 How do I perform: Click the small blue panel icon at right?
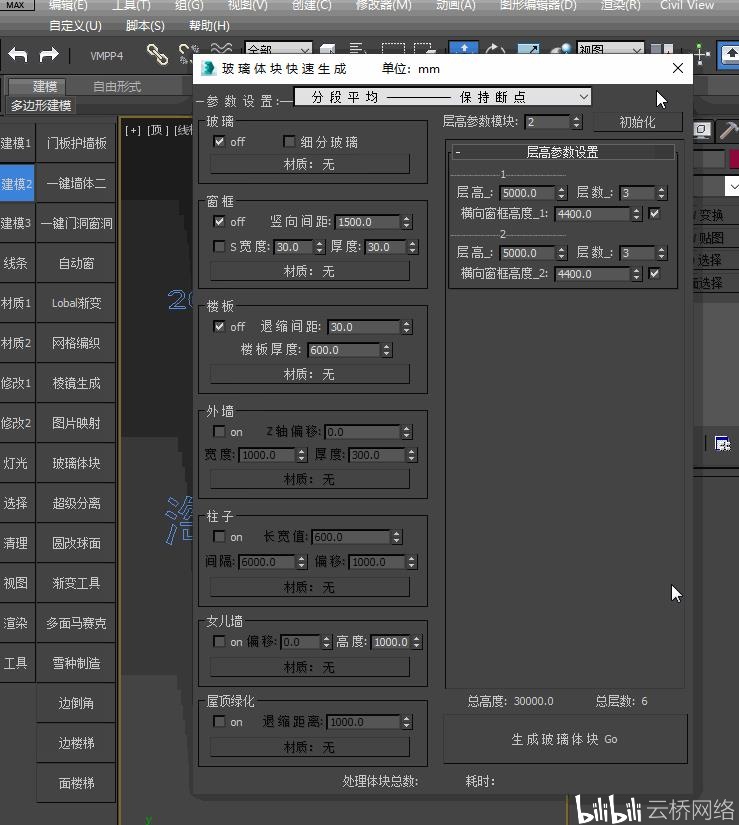point(722,444)
